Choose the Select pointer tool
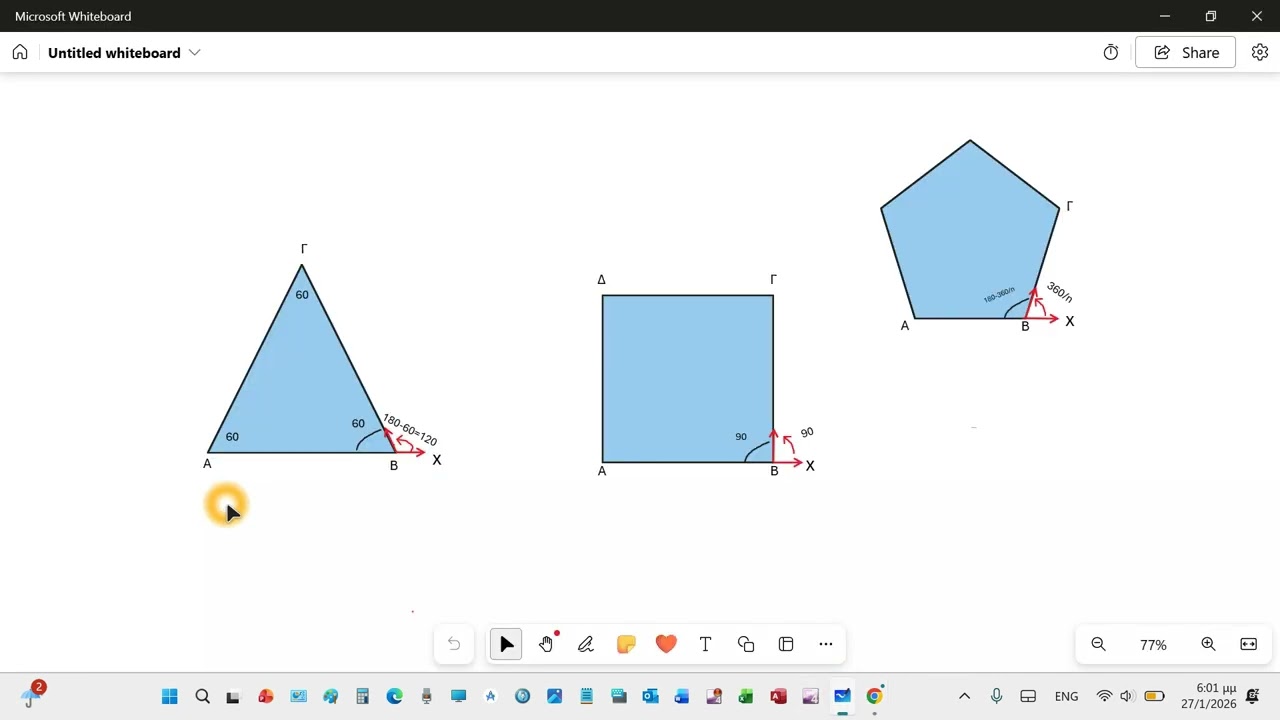This screenshot has height=720, width=1280. 506,644
